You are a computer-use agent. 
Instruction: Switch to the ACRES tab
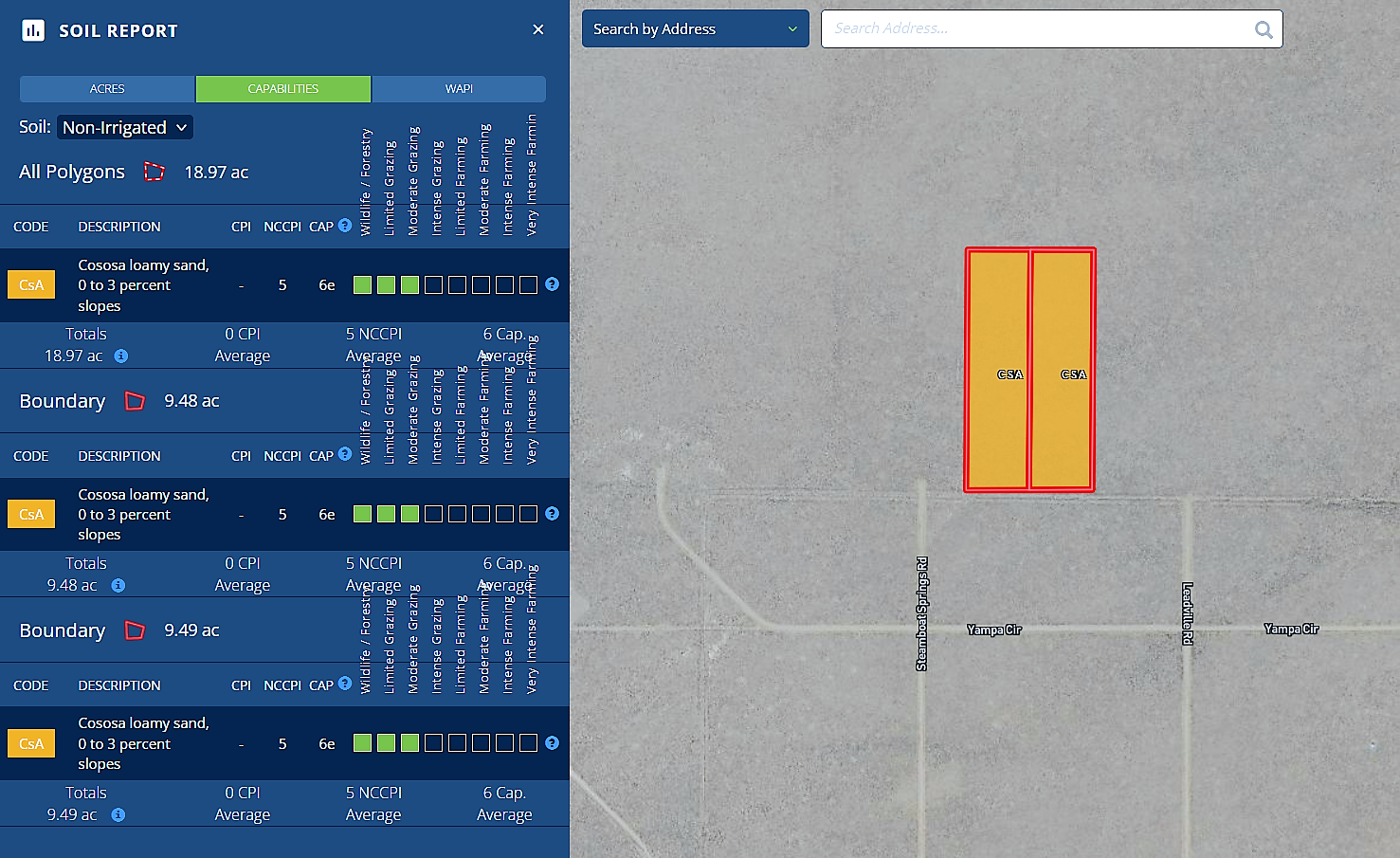pos(107,88)
